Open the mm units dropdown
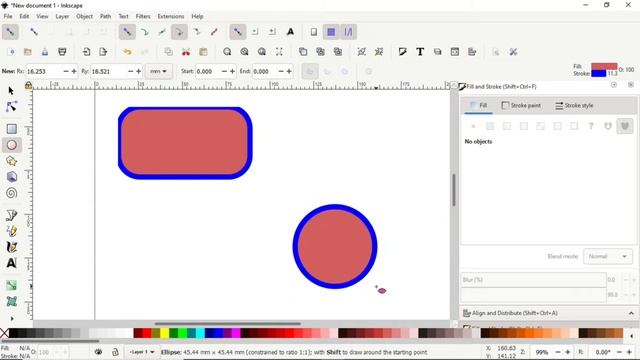This screenshot has width=640, height=360. coord(158,71)
